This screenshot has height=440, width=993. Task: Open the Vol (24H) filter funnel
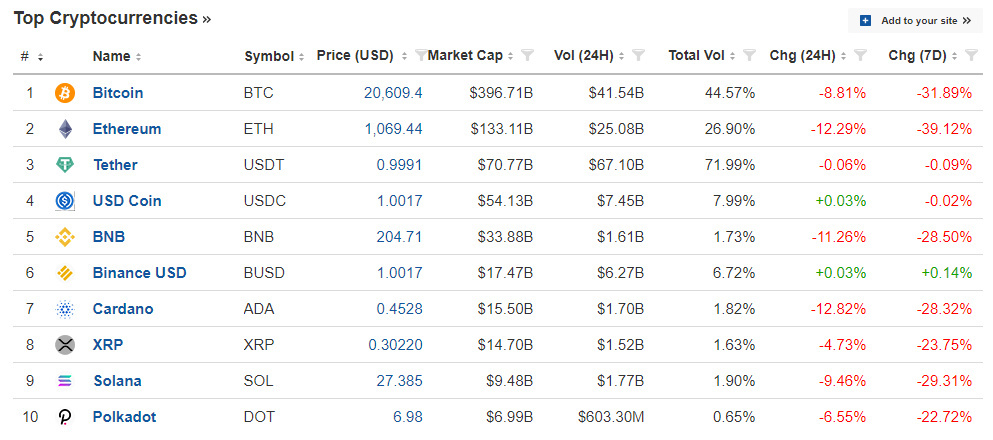pos(638,56)
